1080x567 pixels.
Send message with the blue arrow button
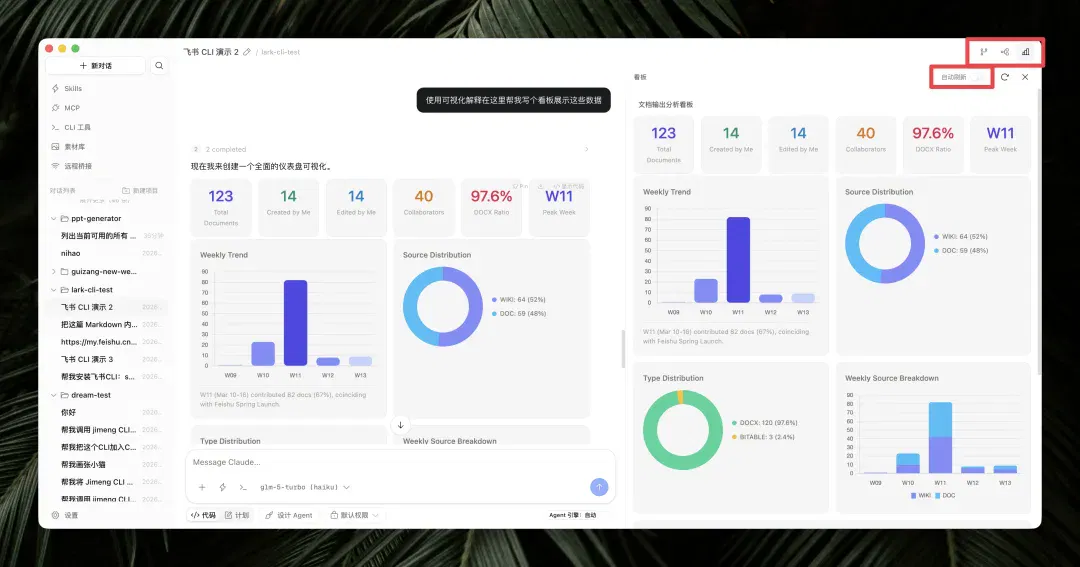(599, 487)
